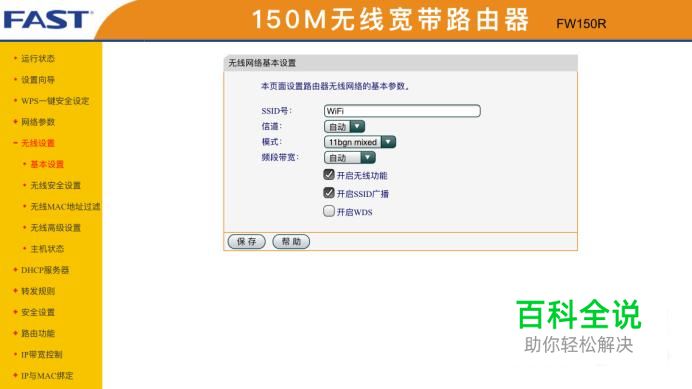Select 无线MAC地址过滤 submenu item
Image resolution: width=692 pixels, height=389 pixels.
pyautogui.click(x=65, y=207)
